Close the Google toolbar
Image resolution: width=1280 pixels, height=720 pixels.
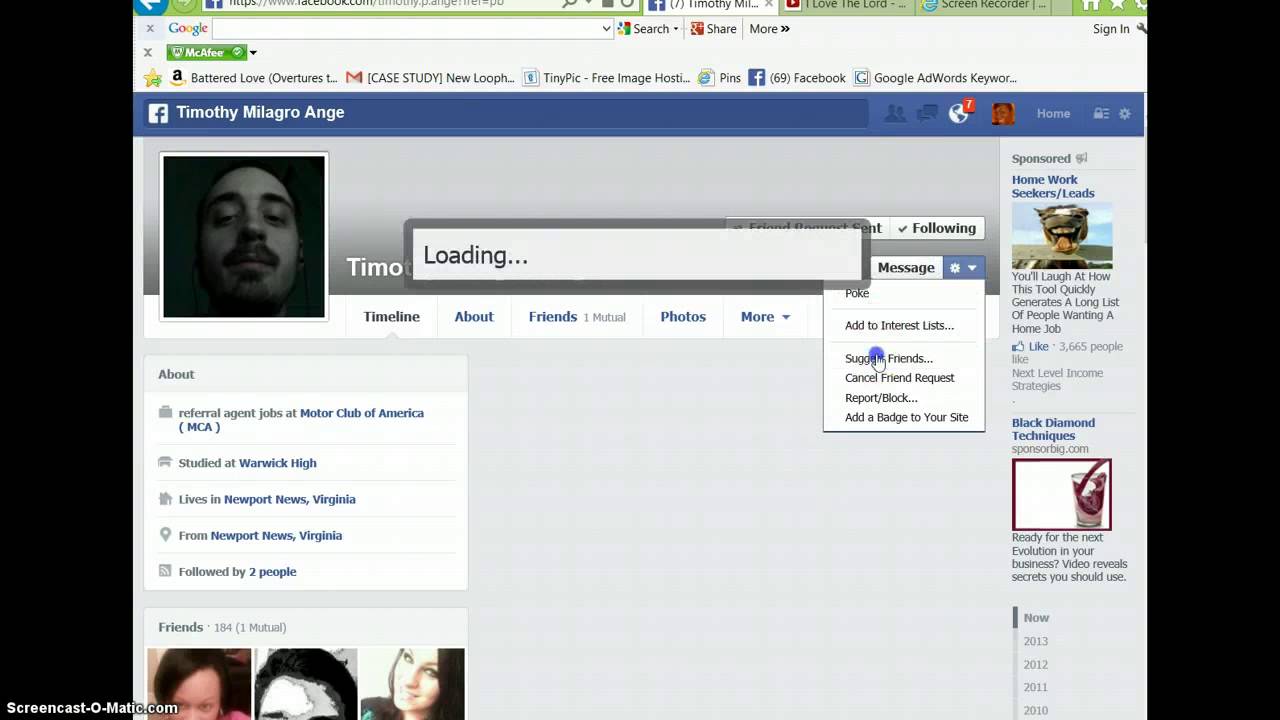[x=148, y=29]
